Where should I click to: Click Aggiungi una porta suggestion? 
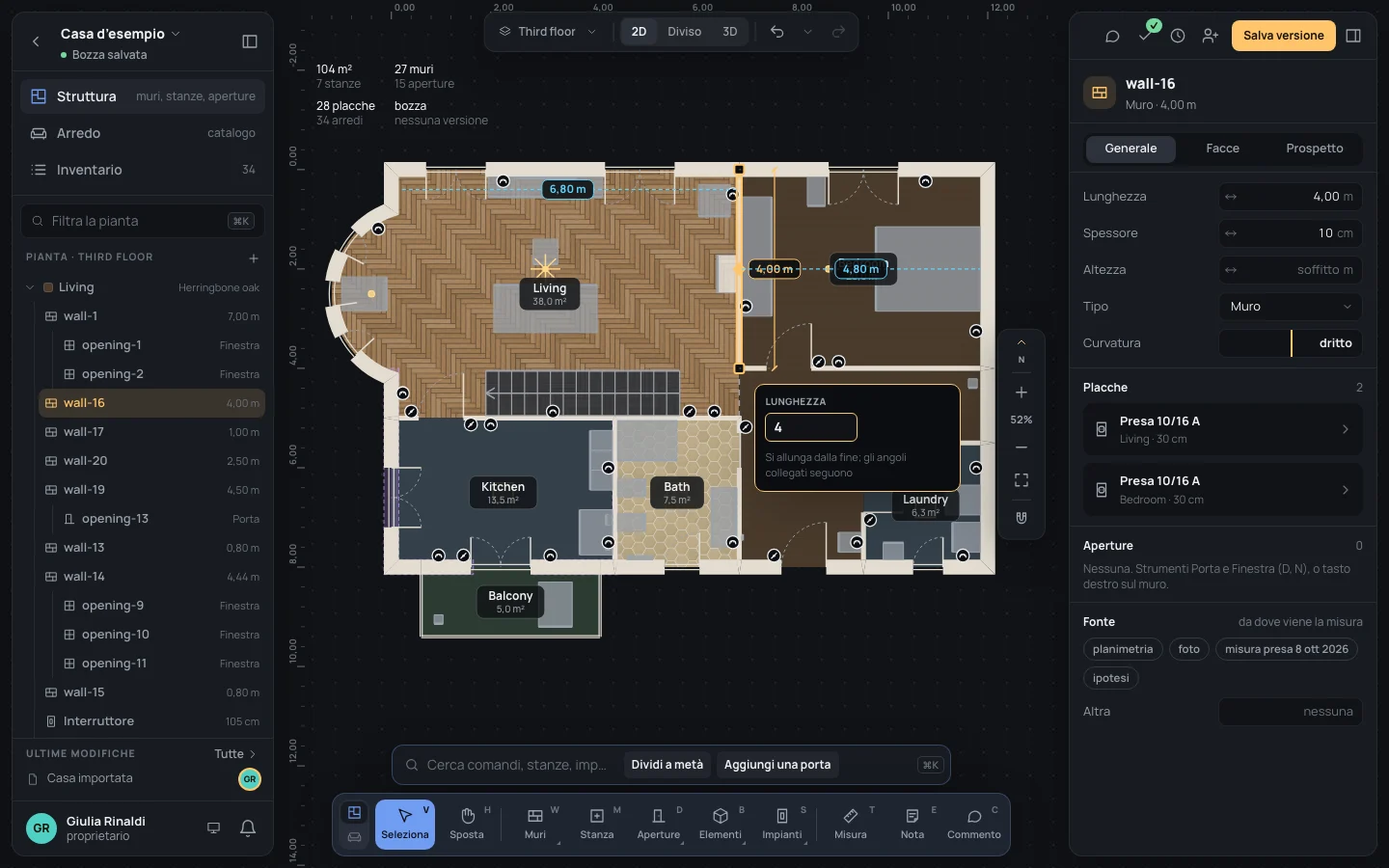(x=777, y=765)
